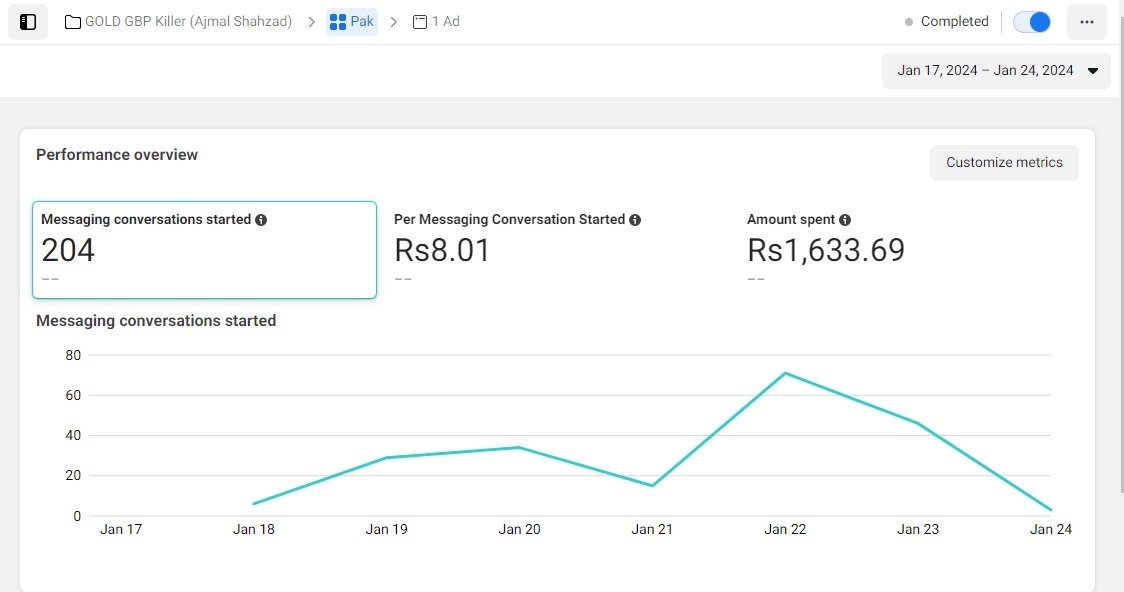1124x592 pixels.
Task: Go to the 1 Ad breadcrumb
Action: (x=445, y=22)
